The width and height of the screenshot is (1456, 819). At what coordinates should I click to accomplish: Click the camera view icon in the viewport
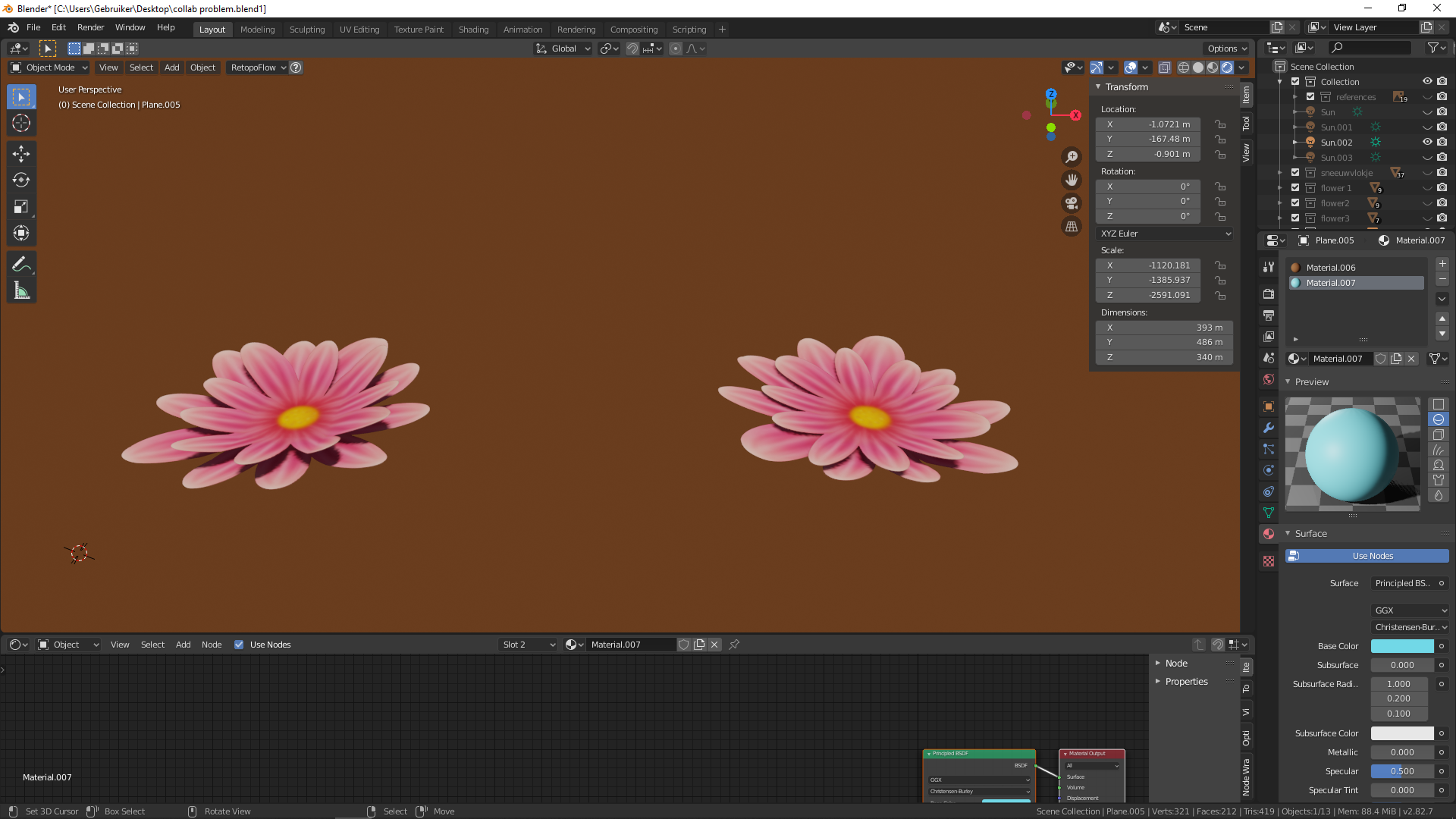[x=1072, y=203]
